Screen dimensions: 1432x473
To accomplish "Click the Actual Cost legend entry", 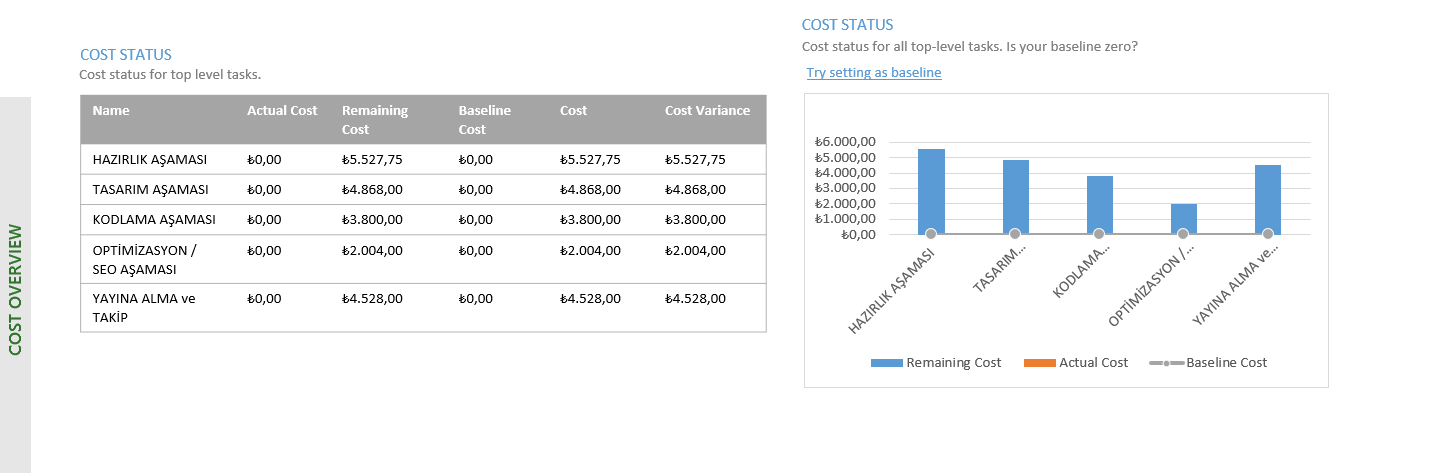I will (1076, 363).
